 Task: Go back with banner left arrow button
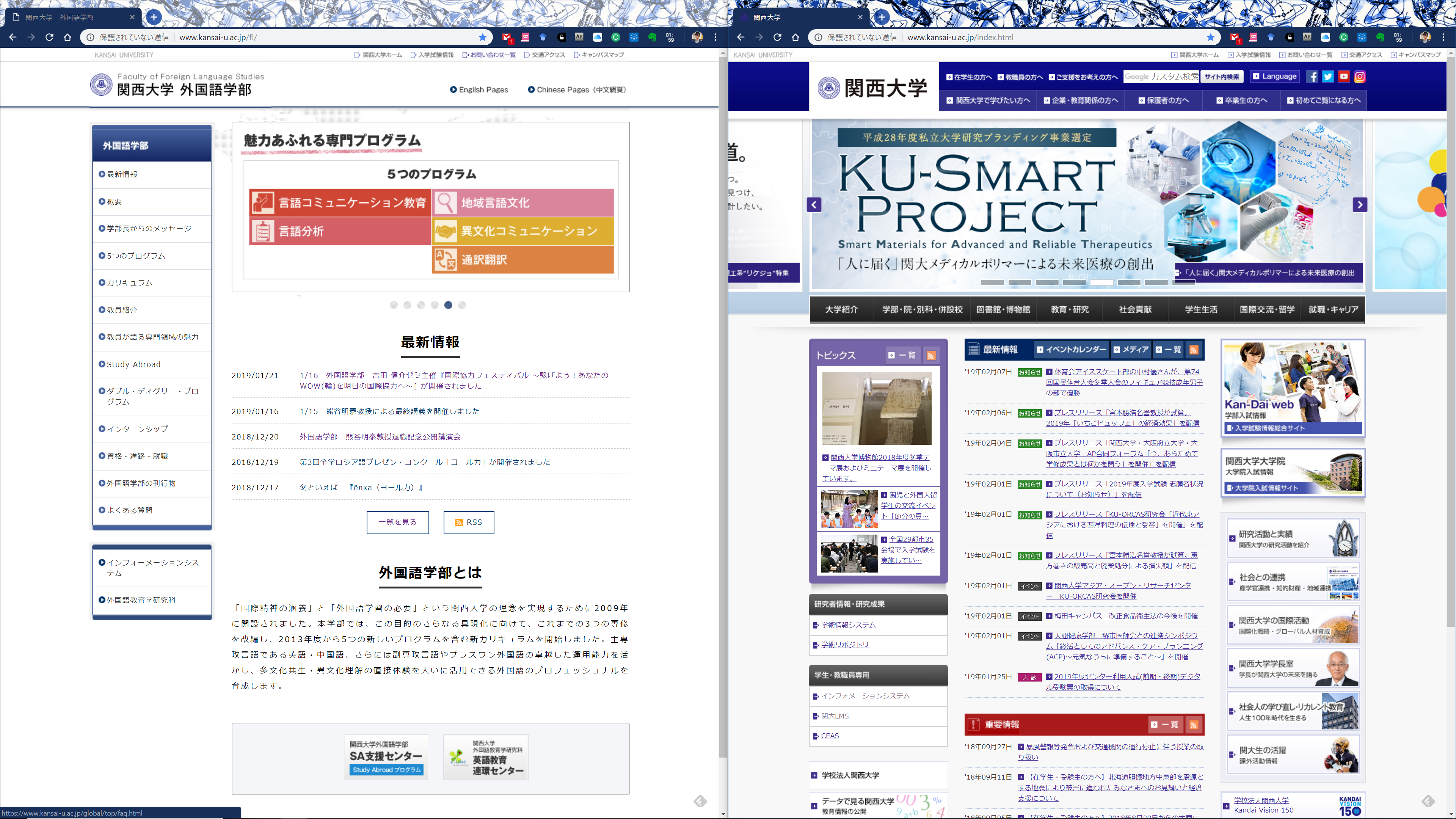point(814,205)
